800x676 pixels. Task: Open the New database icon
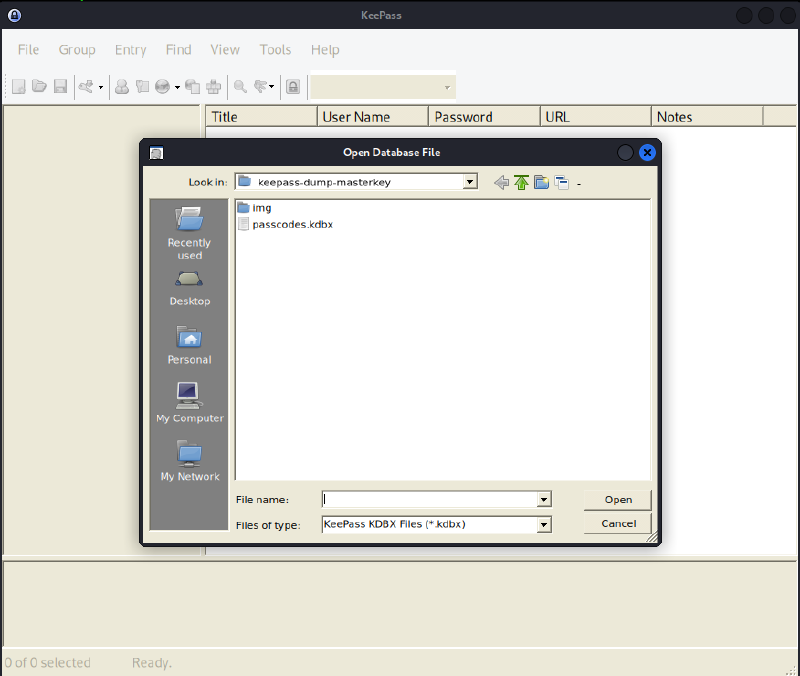[x=18, y=86]
